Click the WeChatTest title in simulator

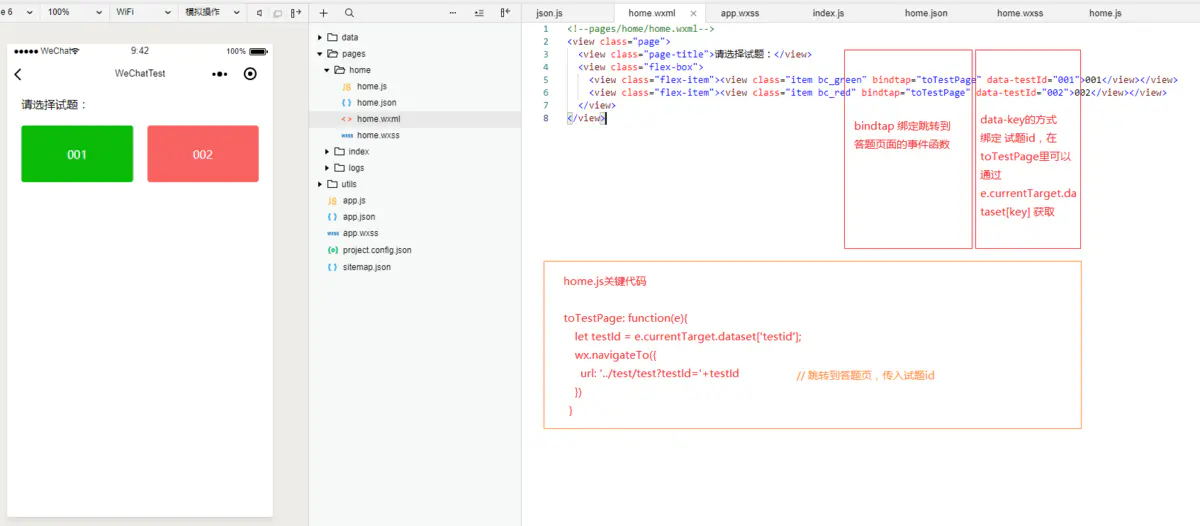click(140, 74)
